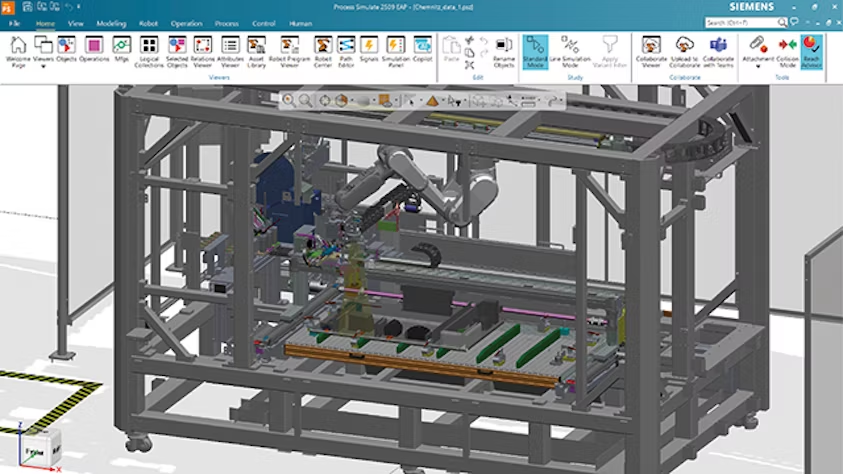Launch the Robot Program Viewer
843x474 pixels.
[290, 50]
